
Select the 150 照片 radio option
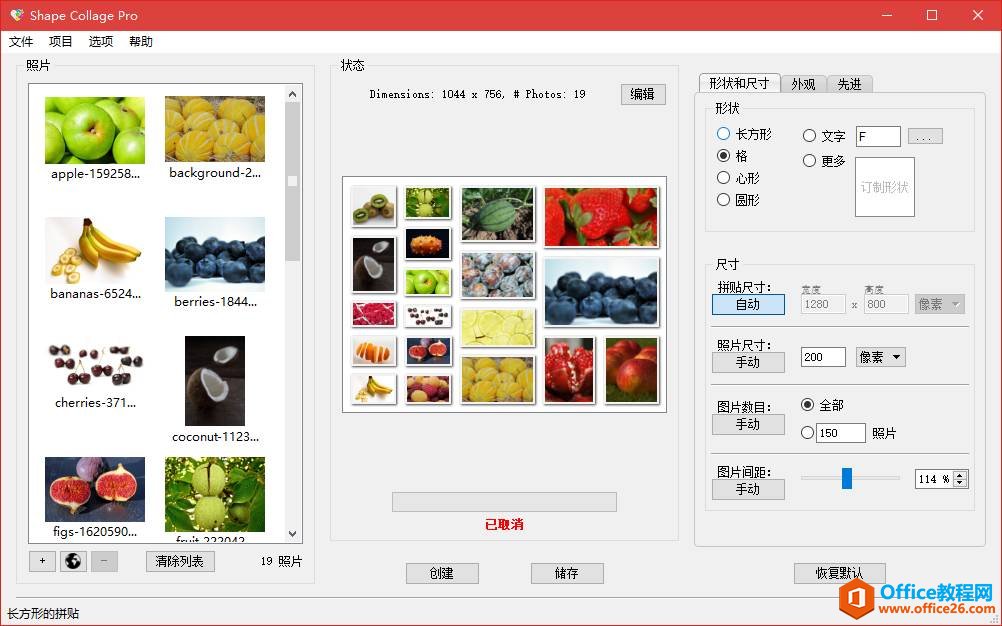pyautogui.click(x=807, y=432)
